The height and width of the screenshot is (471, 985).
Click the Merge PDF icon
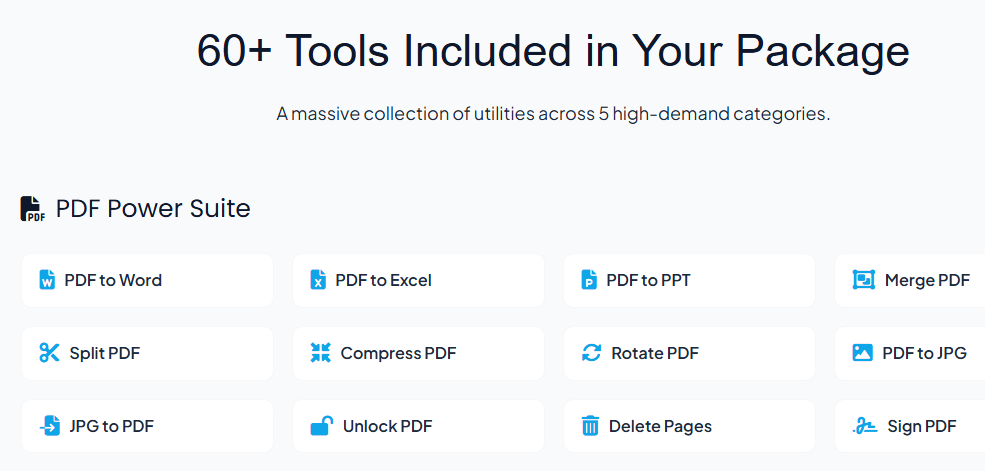[863, 280]
